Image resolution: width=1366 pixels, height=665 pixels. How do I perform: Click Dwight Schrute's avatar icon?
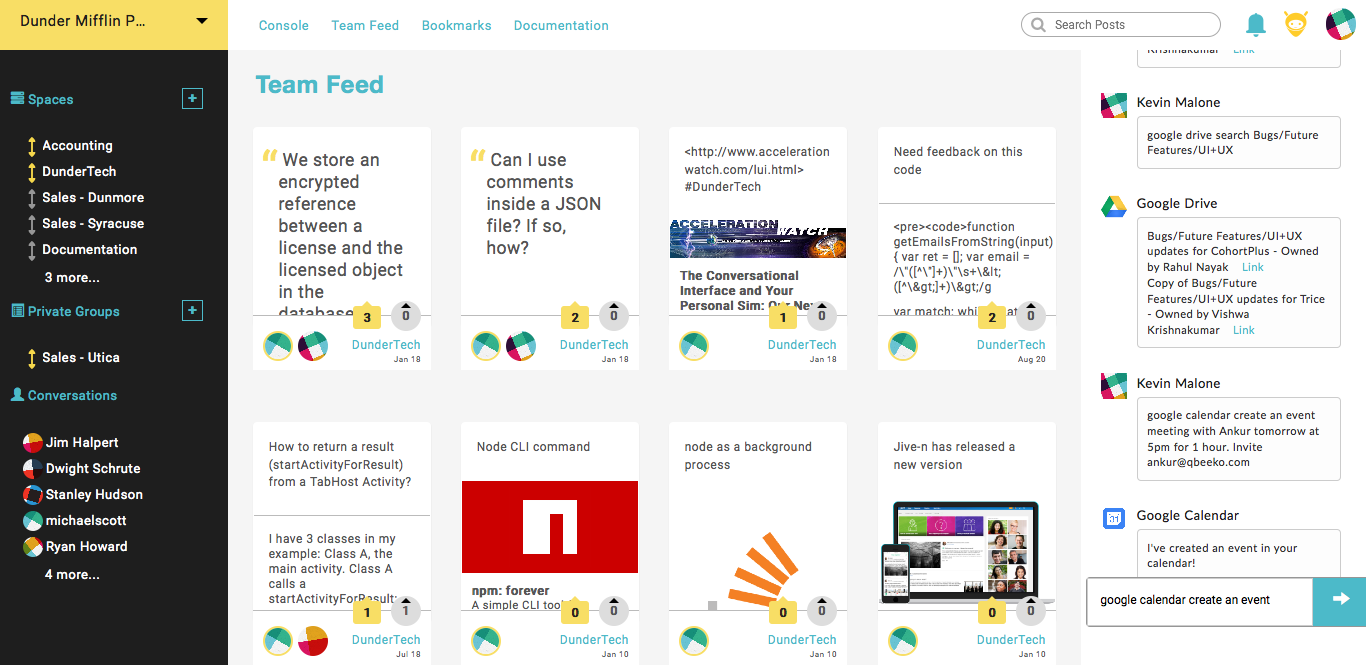click(x=33, y=468)
